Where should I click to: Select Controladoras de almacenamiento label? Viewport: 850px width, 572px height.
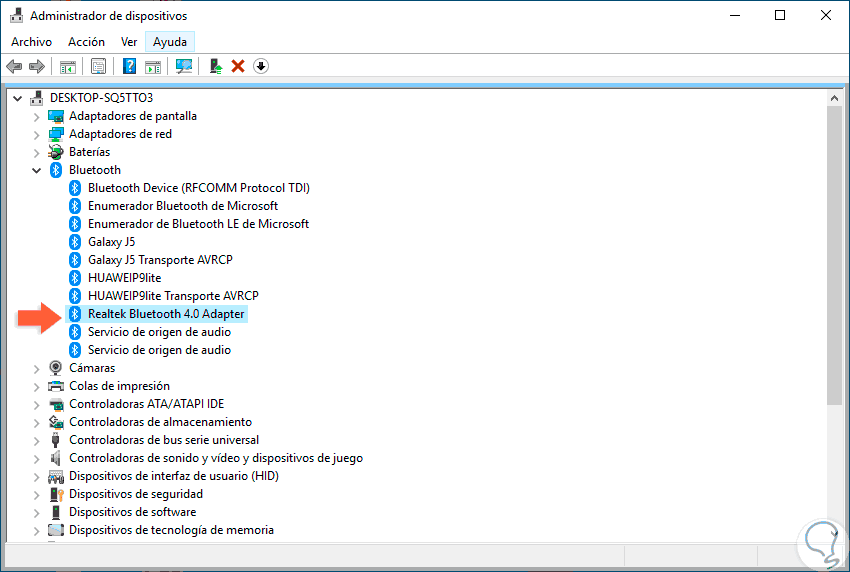pos(160,422)
